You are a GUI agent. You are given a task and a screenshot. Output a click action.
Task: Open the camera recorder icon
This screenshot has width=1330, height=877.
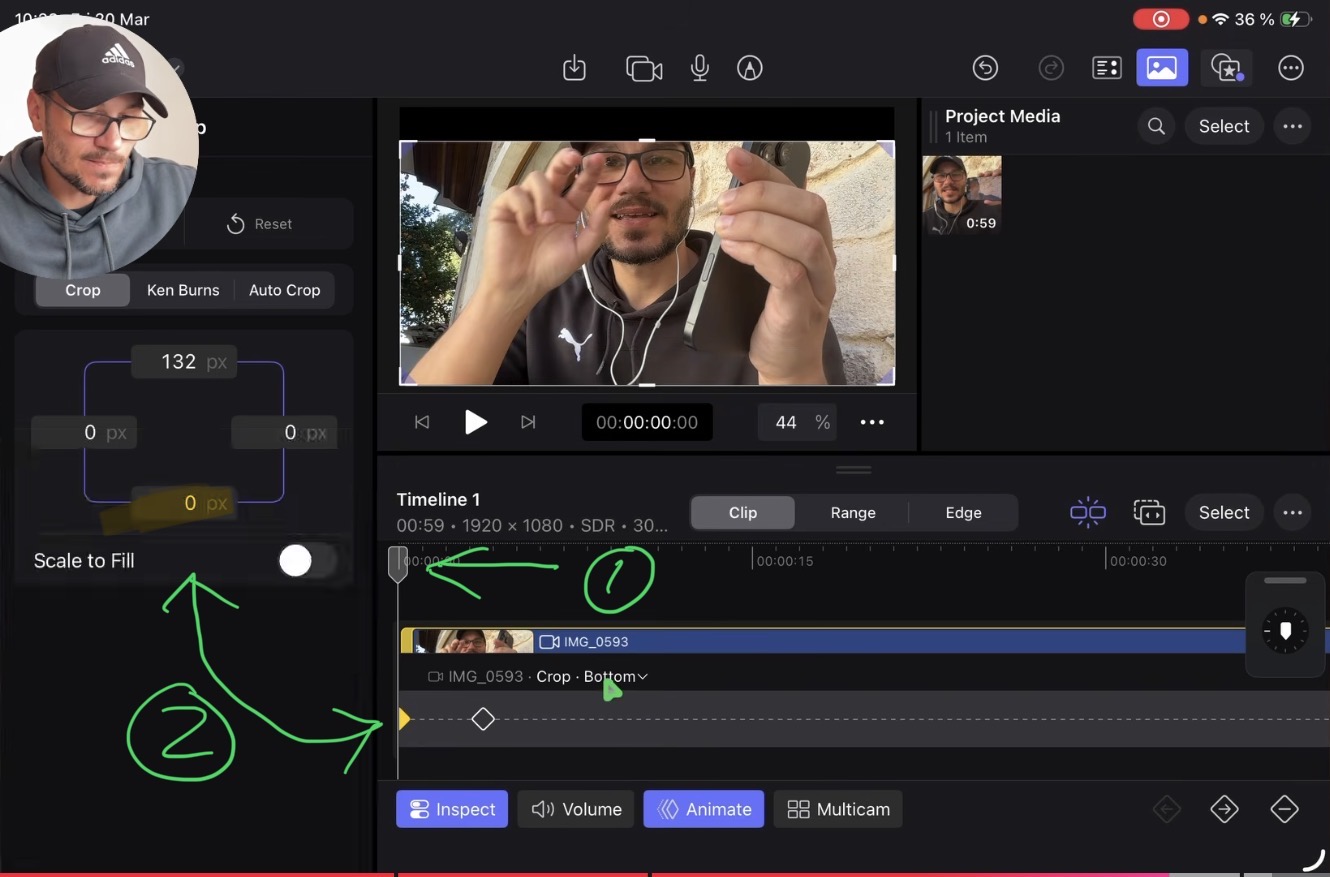644,68
